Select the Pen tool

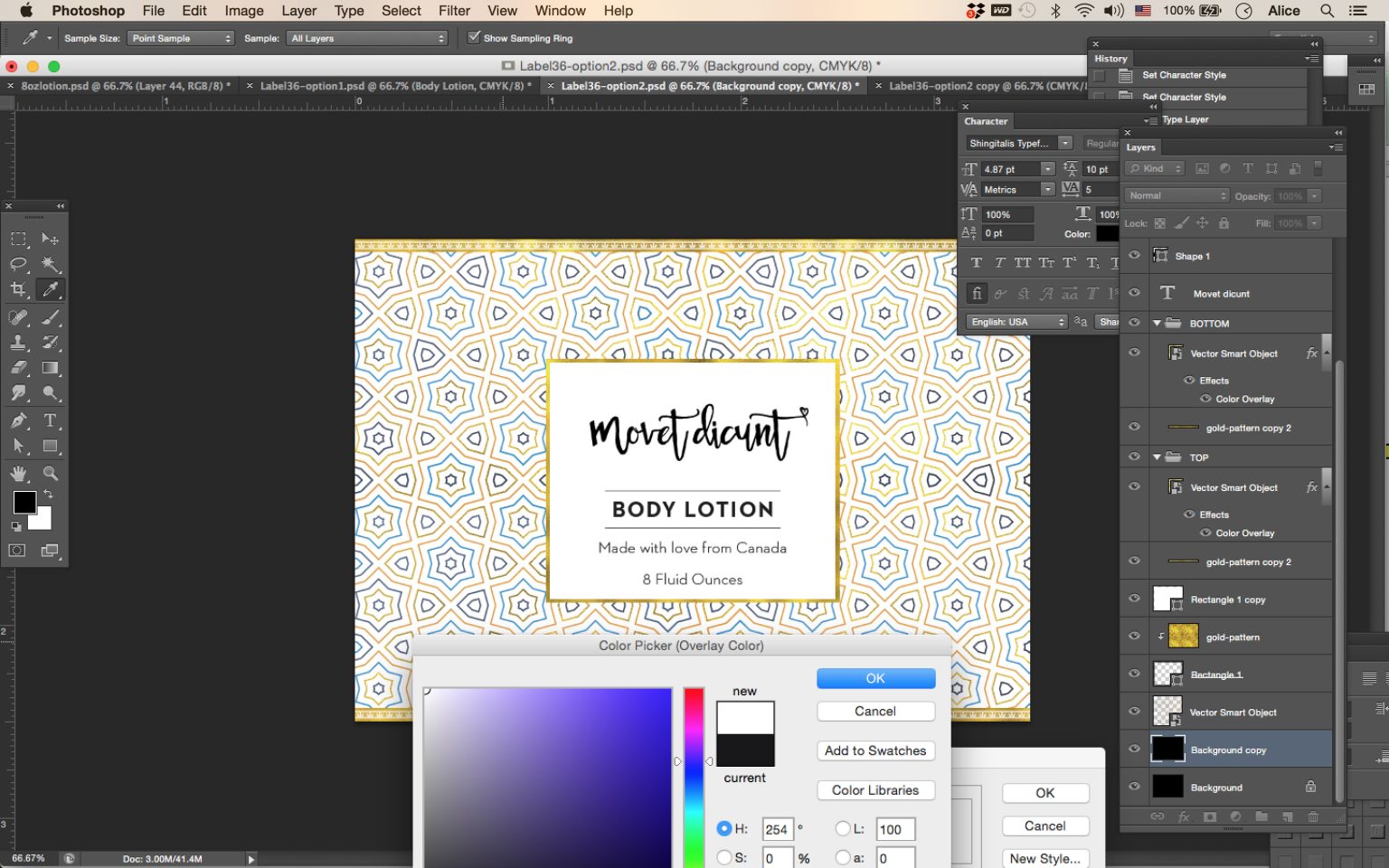[x=19, y=420]
